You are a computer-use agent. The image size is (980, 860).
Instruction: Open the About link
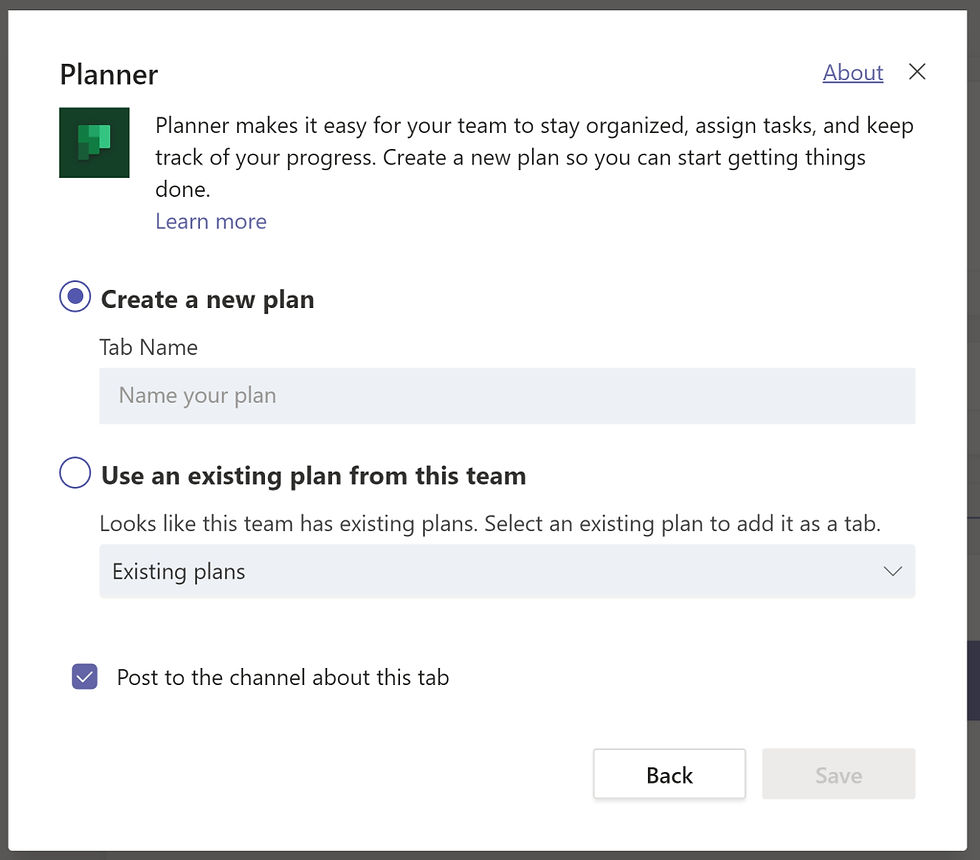(x=853, y=73)
